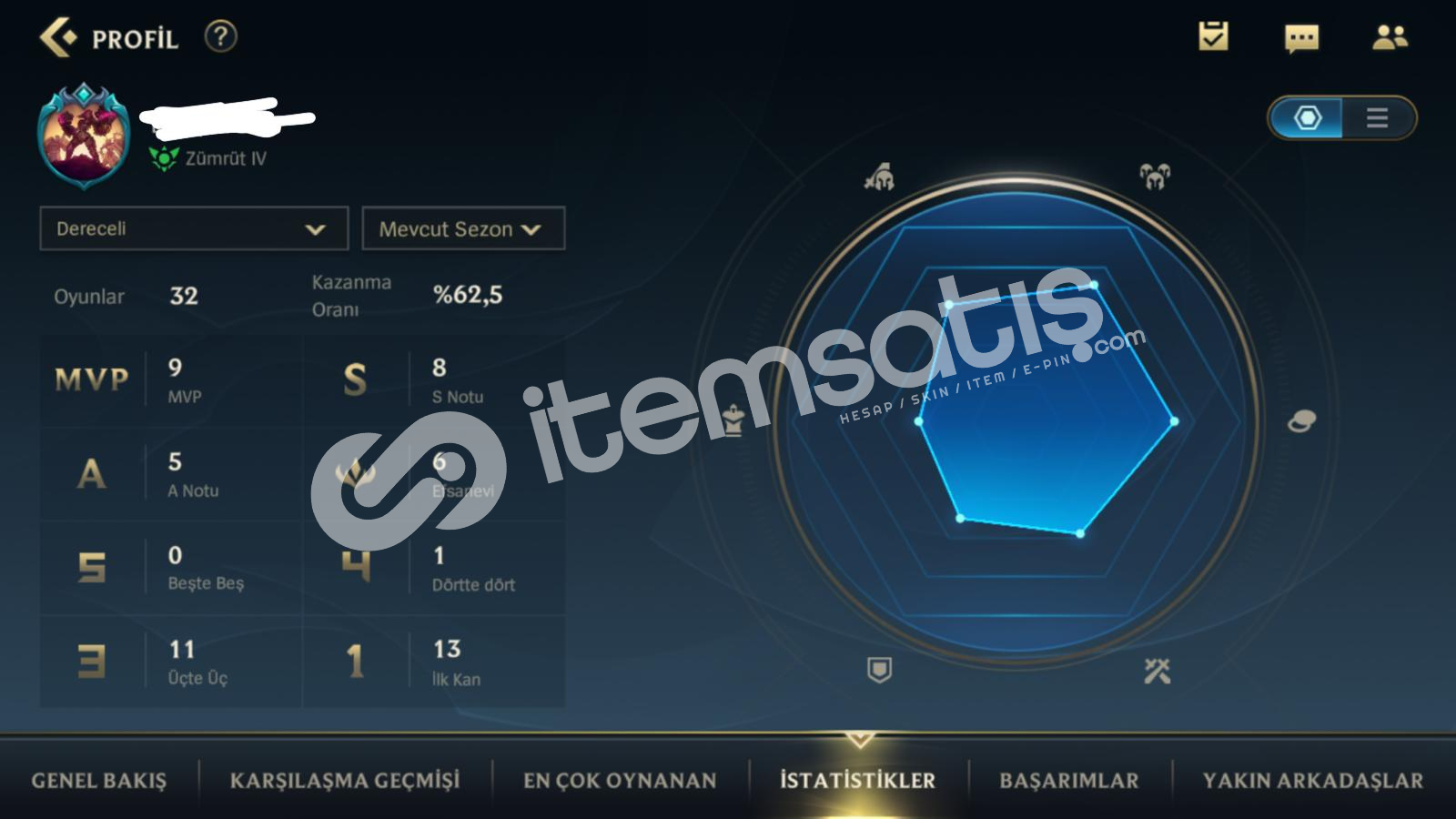The height and width of the screenshot is (819, 1456).
Task: Open the friends list icon
Action: point(1390,36)
